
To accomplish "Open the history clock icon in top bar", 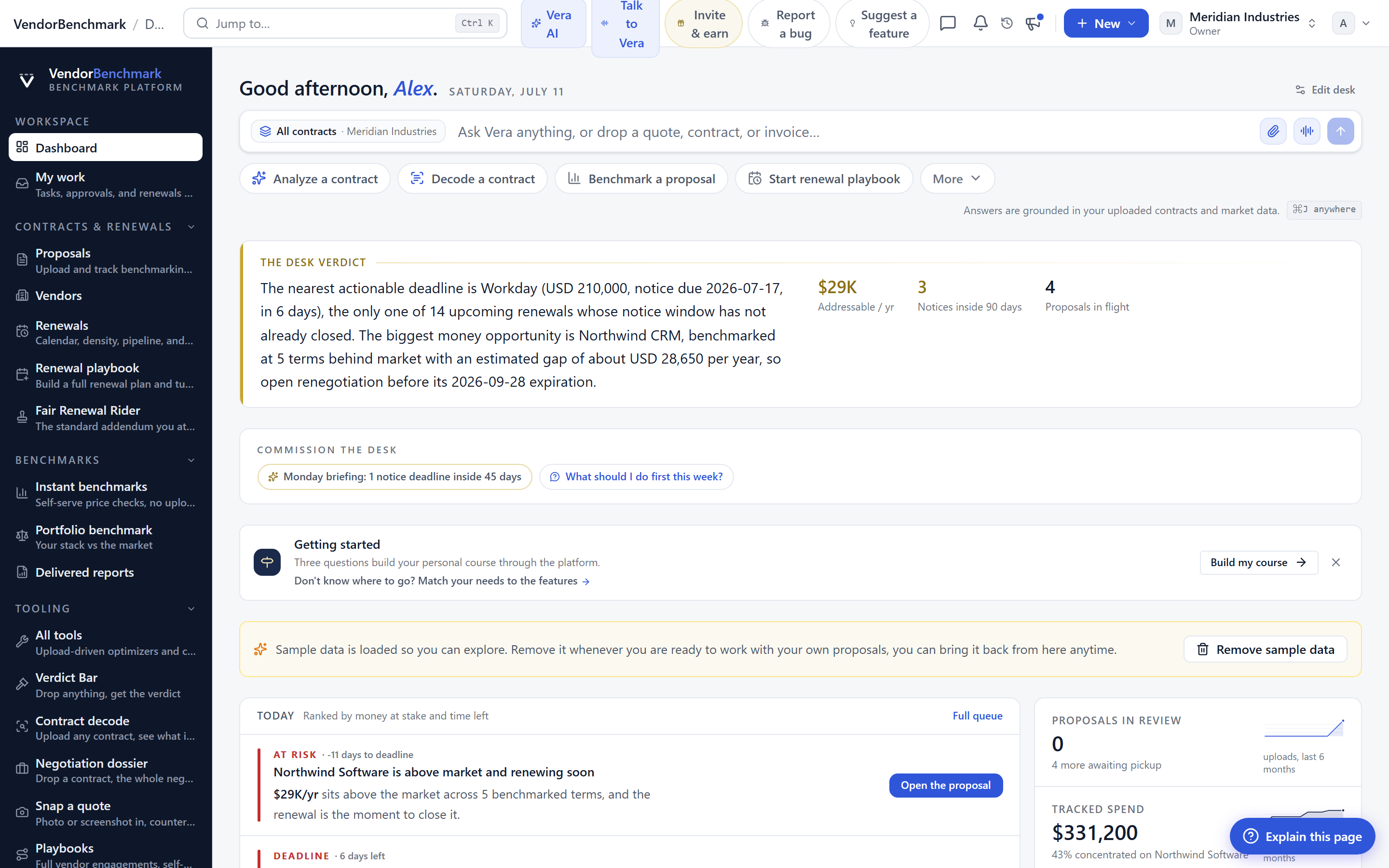I will (x=1007, y=23).
